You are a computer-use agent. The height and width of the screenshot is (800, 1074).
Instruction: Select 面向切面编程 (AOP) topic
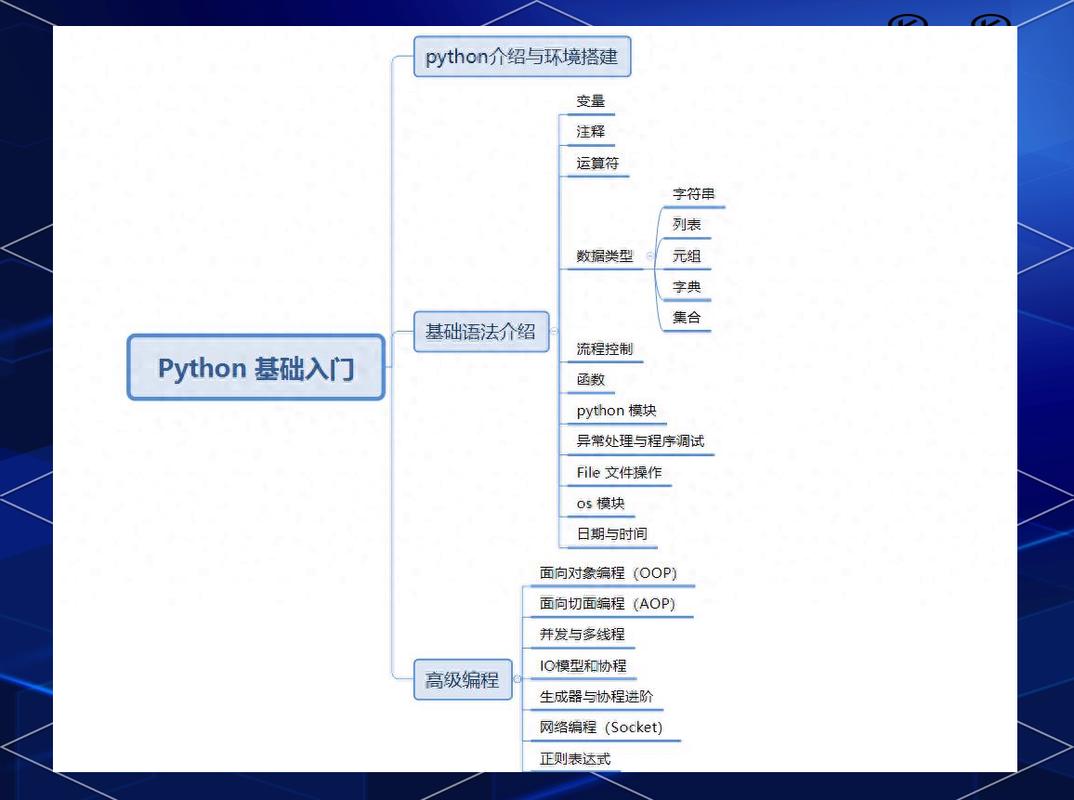pyautogui.click(x=608, y=603)
